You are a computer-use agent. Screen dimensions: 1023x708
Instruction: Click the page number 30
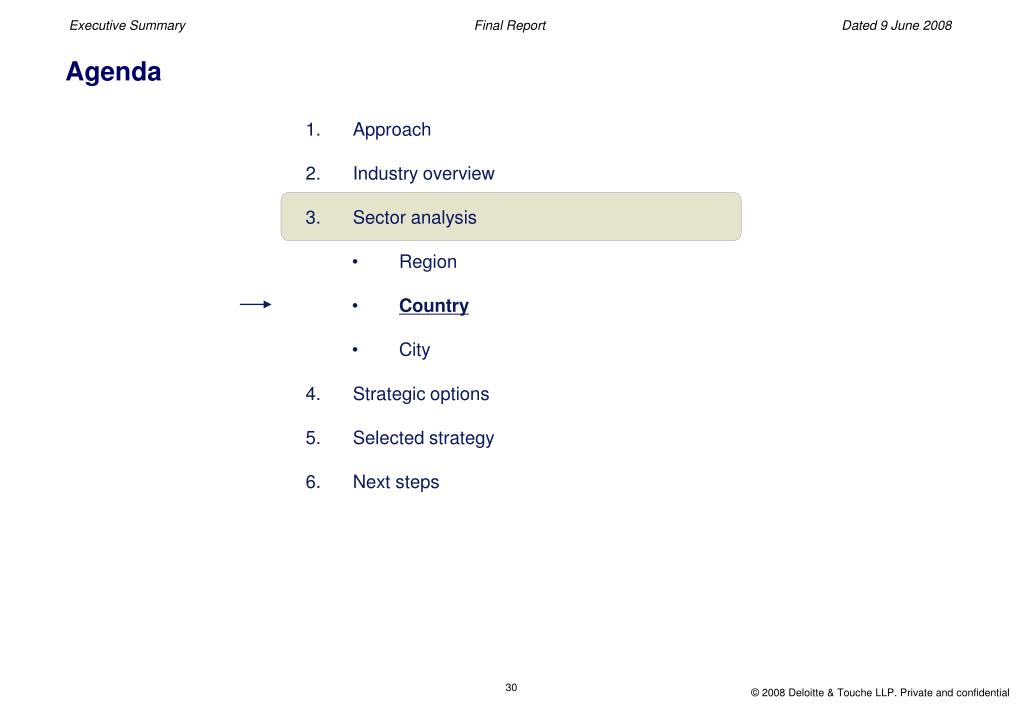[511, 687]
